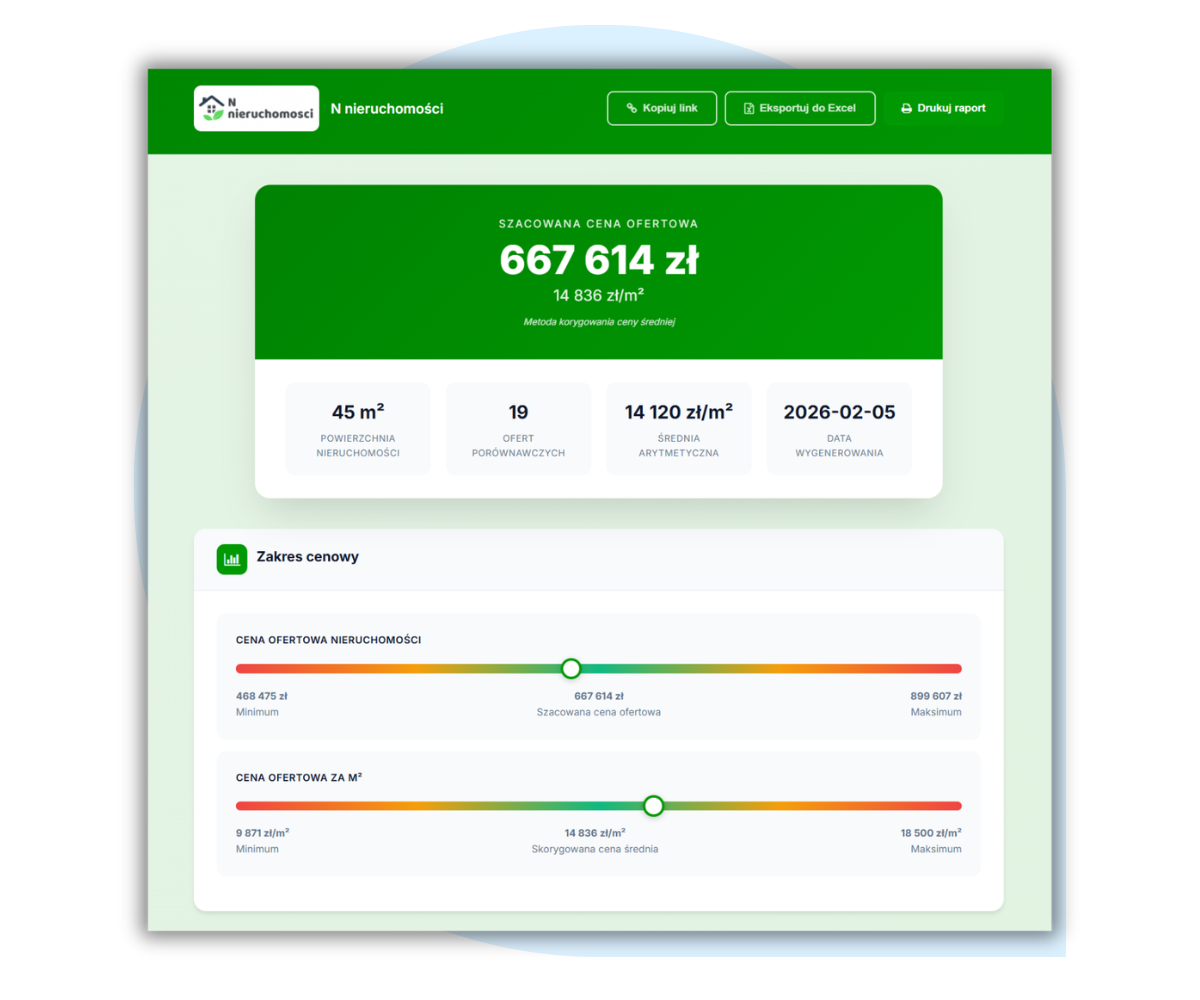Click the chain link icon in Kopiuj link
1200x1000 pixels.
[631, 108]
